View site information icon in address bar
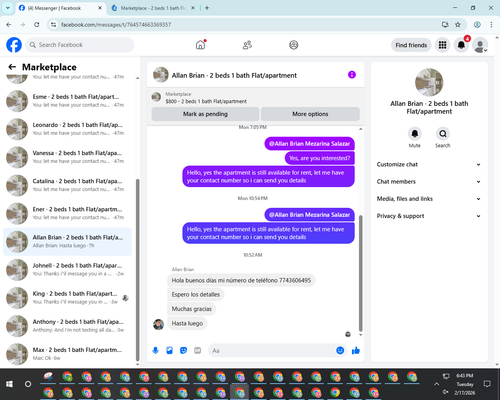The width and height of the screenshot is (500, 400). [53, 24]
